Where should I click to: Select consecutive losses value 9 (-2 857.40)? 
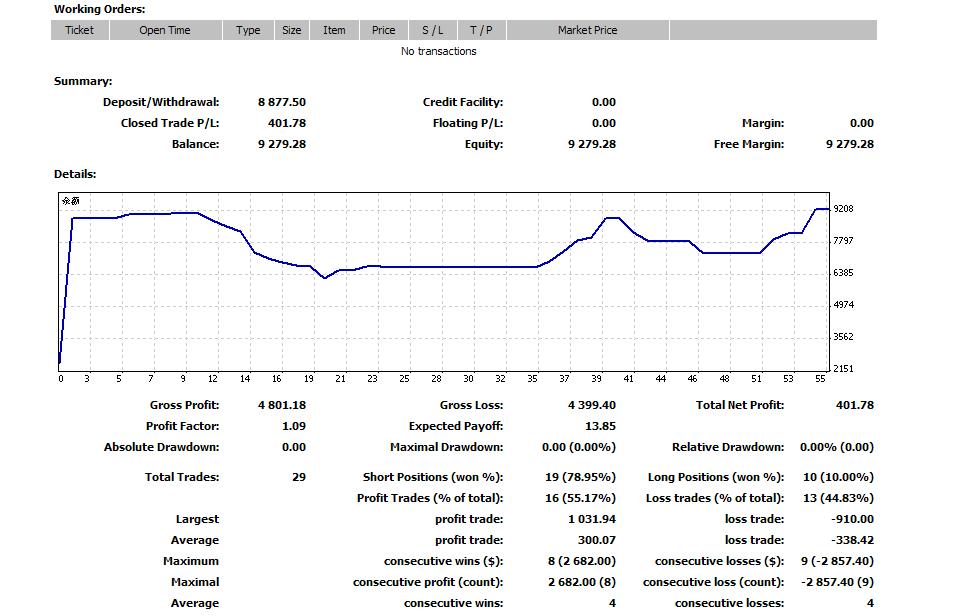837,561
